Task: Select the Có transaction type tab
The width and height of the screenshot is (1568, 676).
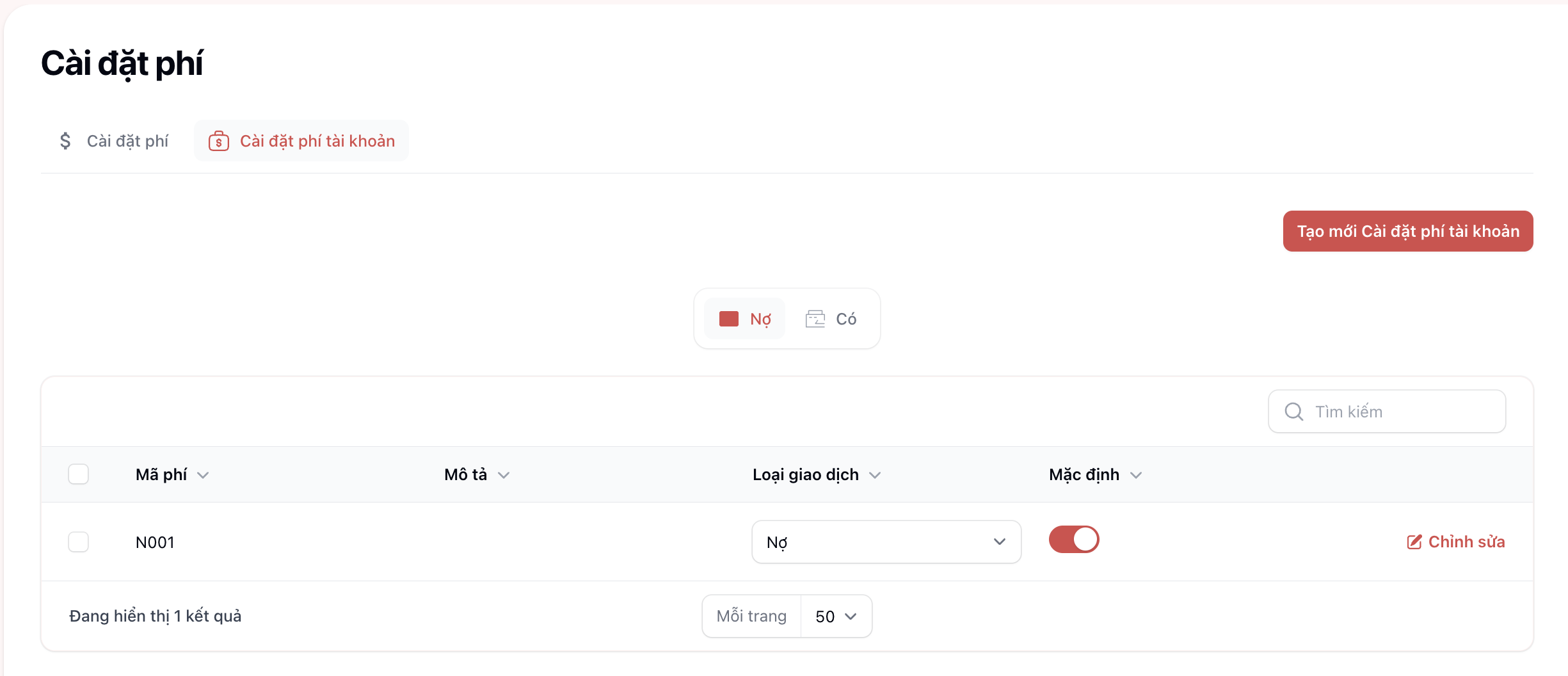Action: [x=832, y=319]
